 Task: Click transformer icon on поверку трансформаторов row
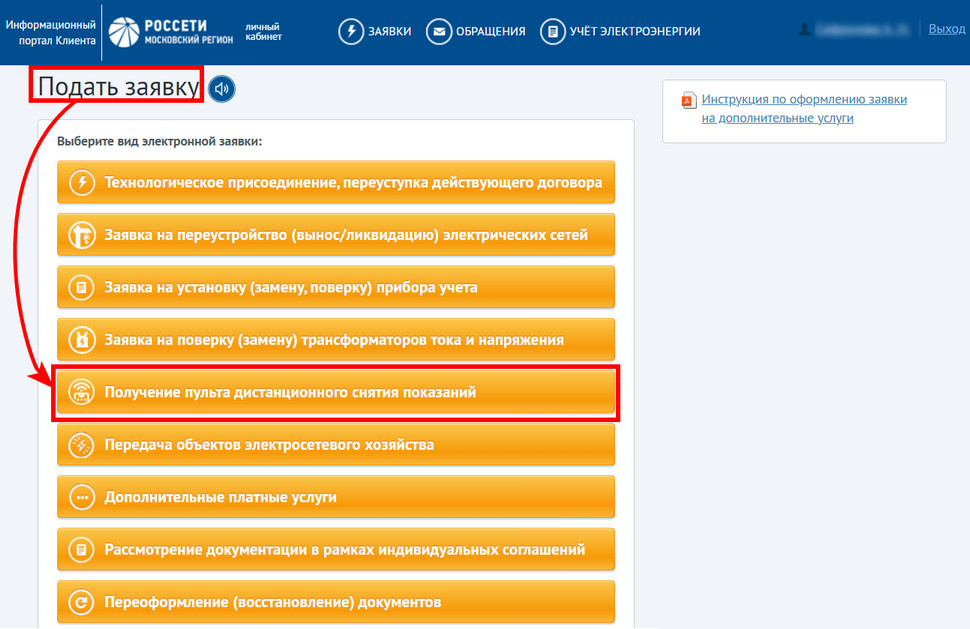click(82, 340)
